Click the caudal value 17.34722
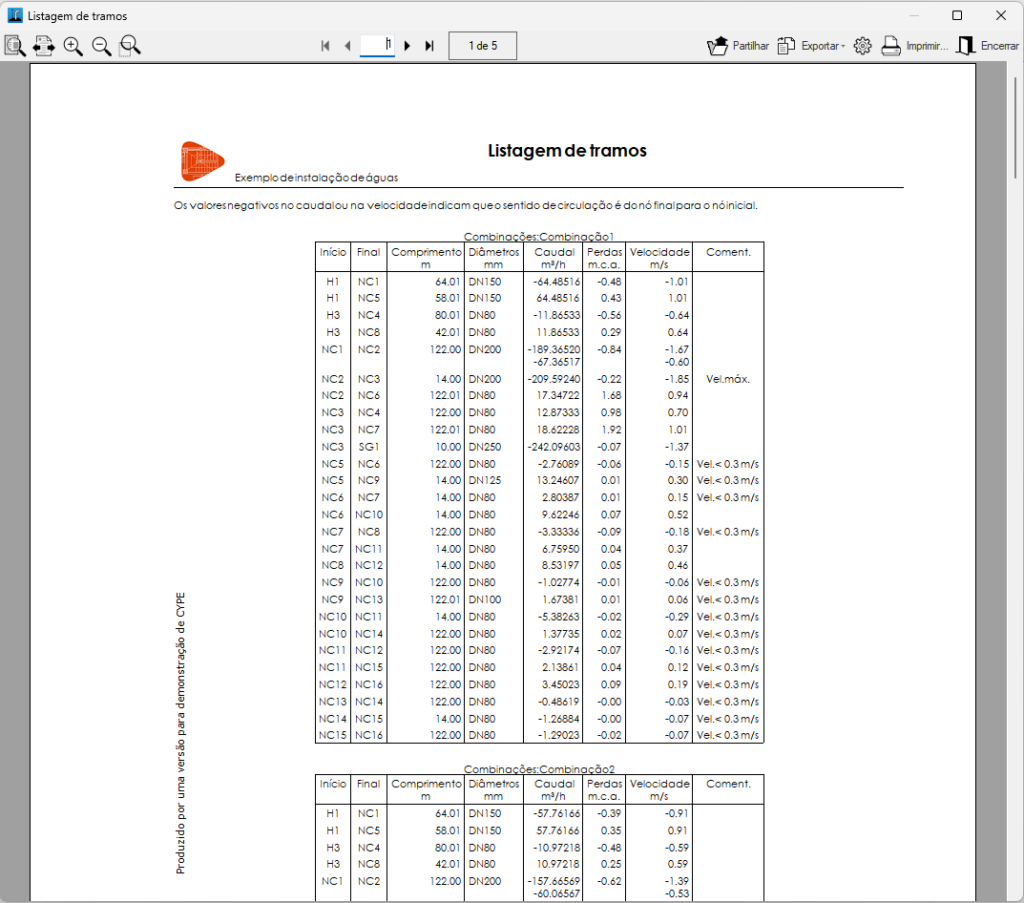The image size is (1024, 903). pos(557,395)
